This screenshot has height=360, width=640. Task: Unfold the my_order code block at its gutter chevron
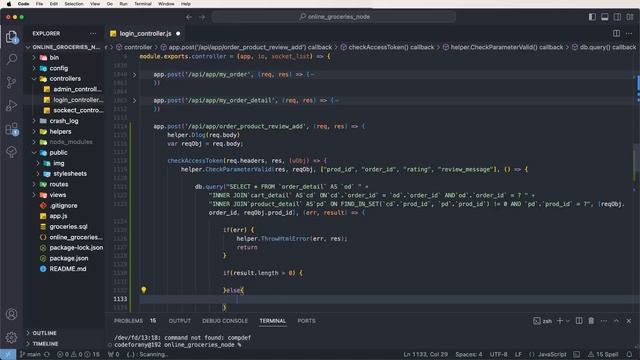134,75
